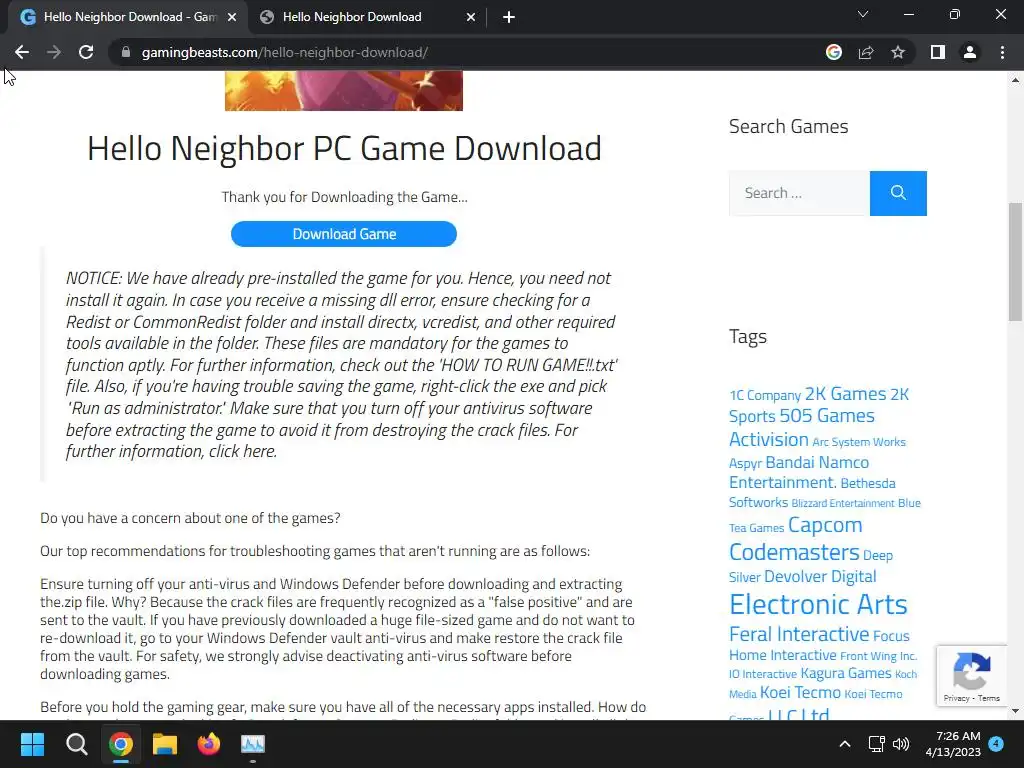Open the Blizzard Entertainment tag

843,504
